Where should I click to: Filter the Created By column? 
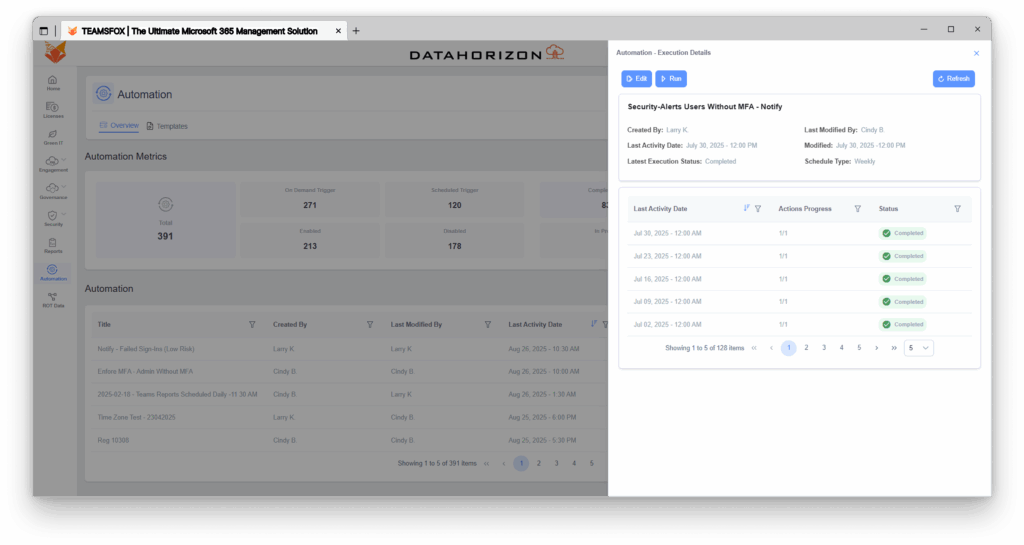370,324
